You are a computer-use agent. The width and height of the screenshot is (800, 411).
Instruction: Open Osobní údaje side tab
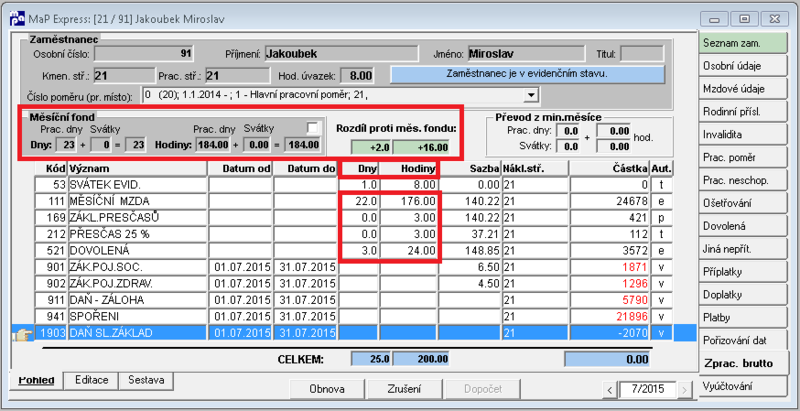pyautogui.click(x=743, y=66)
